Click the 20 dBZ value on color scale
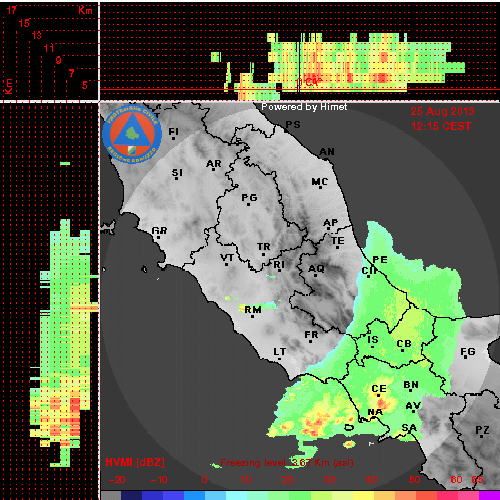The height and width of the screenshot is (500, 500). [x=287, y=480]
